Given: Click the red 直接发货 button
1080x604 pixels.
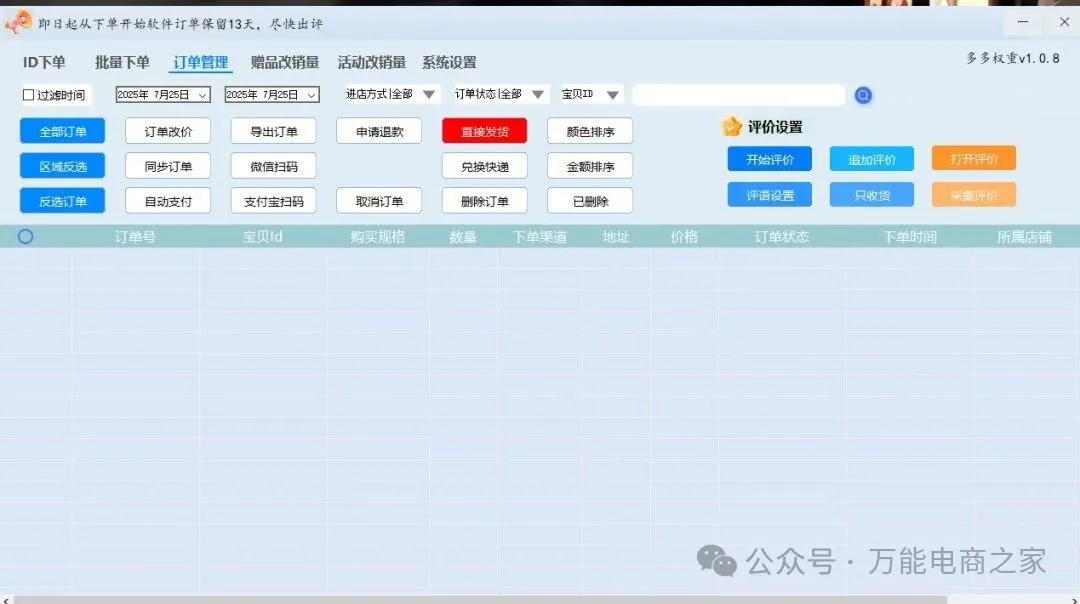Looking at the screenshot, I should (x=484, y=131).
